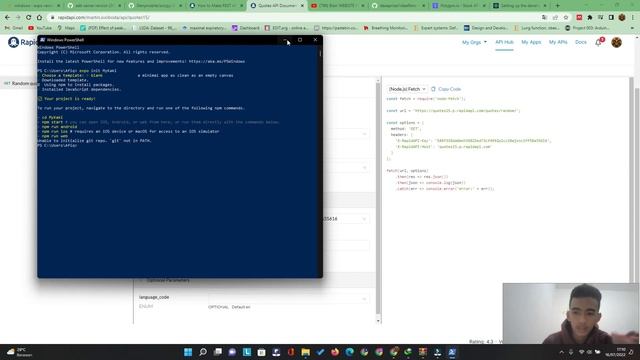
Task: Go to My APIs in navigation
Action: [x=558, y=42]
